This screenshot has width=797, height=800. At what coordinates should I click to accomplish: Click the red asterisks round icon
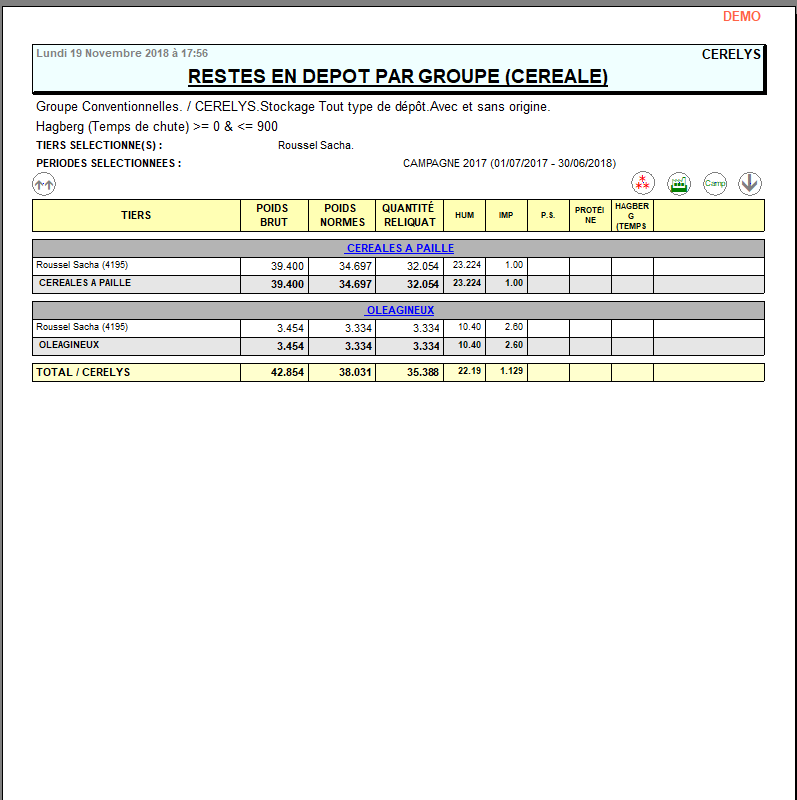coord(643,183)
